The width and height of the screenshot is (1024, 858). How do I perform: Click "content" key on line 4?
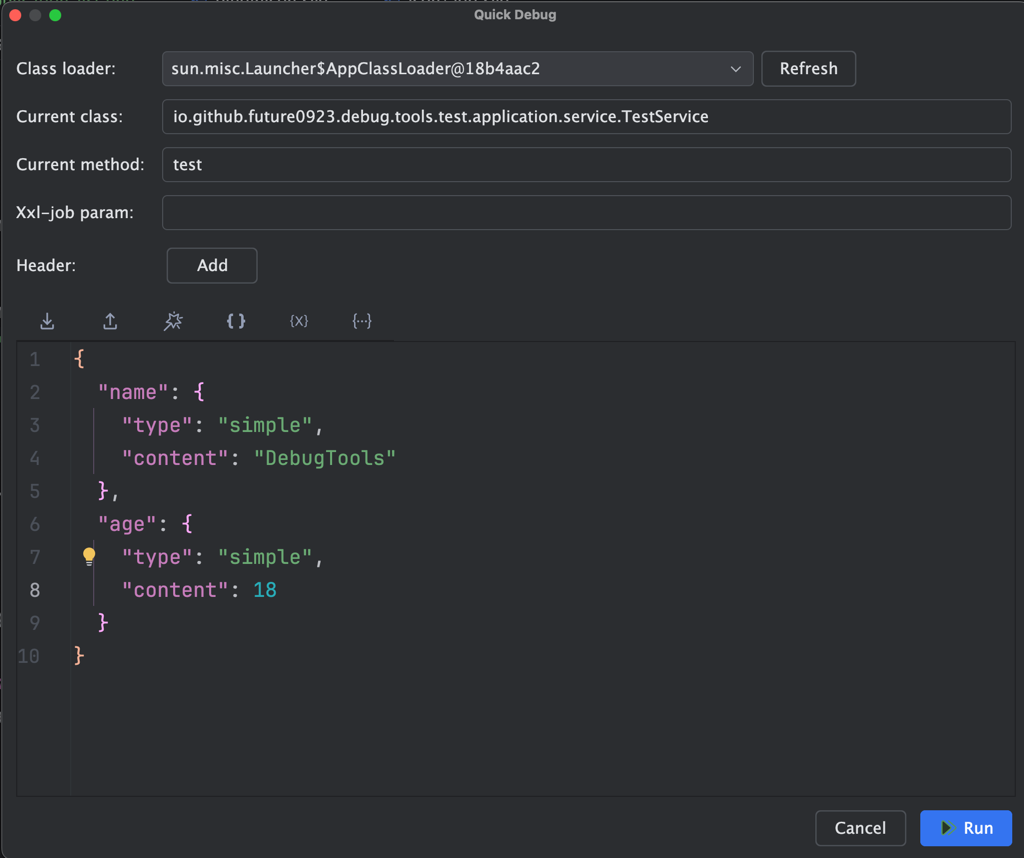pos(175,458)
